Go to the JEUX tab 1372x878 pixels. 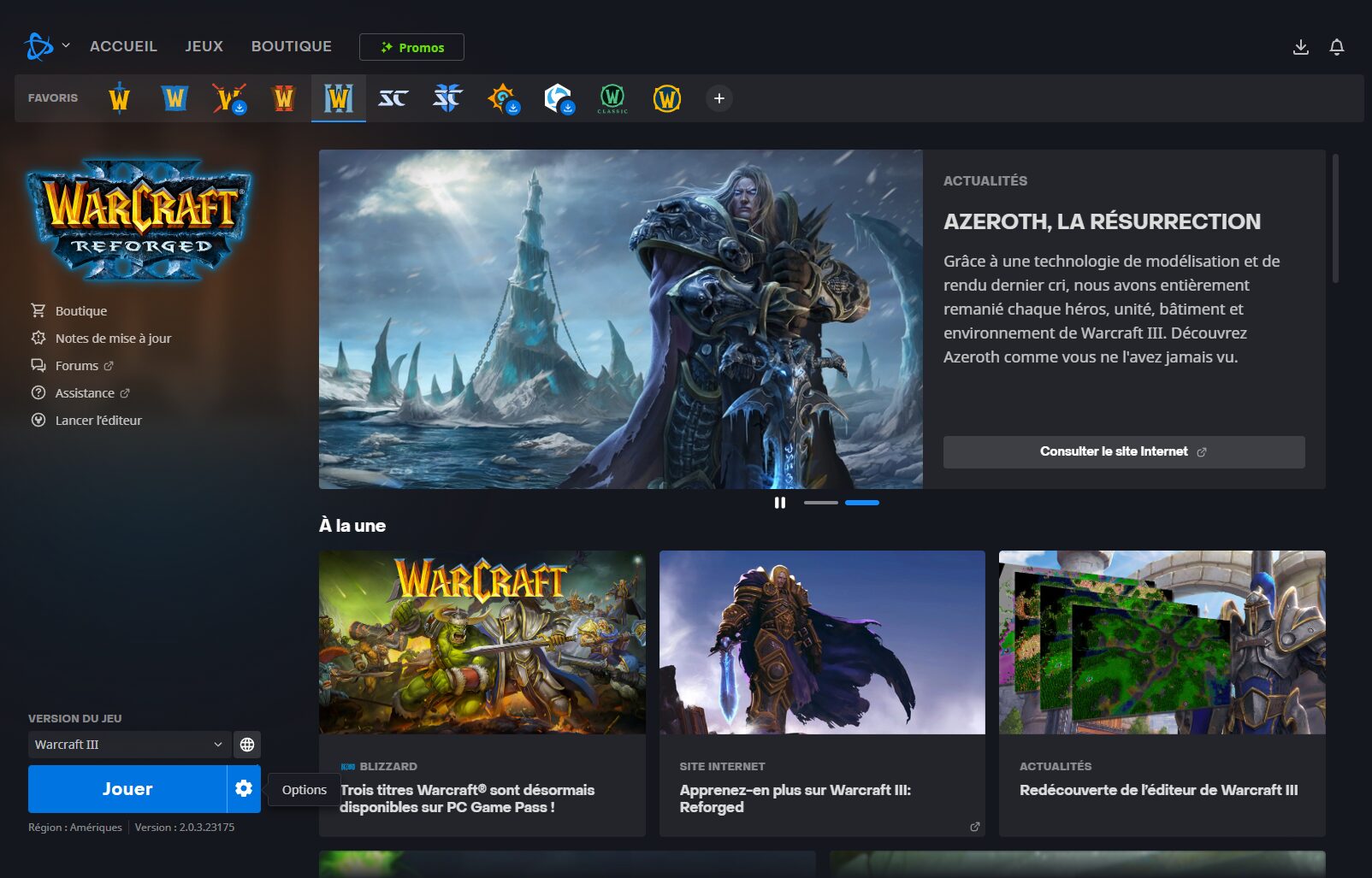point(204,46)
